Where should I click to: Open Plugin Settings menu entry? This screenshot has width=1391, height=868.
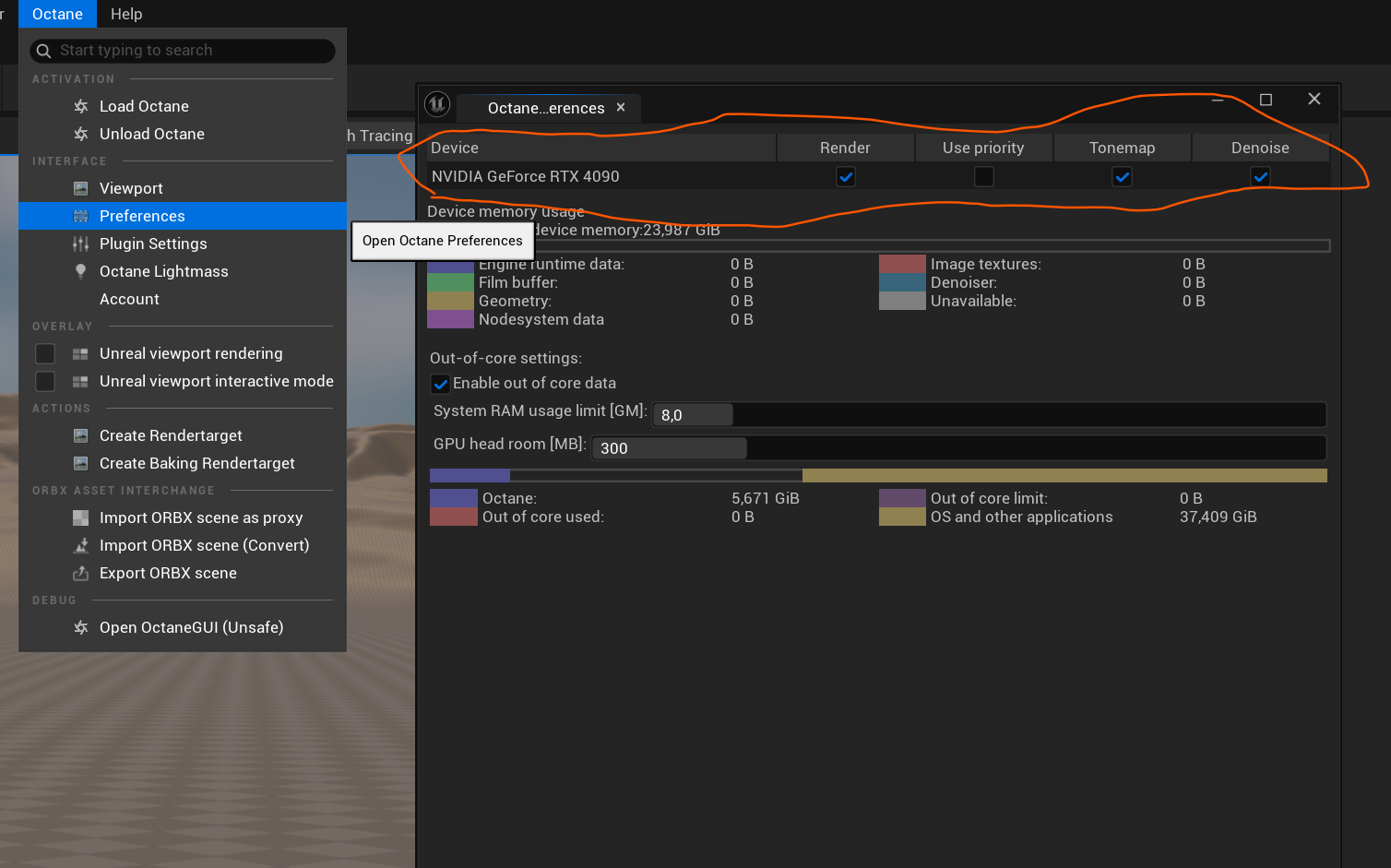point(183,244)
